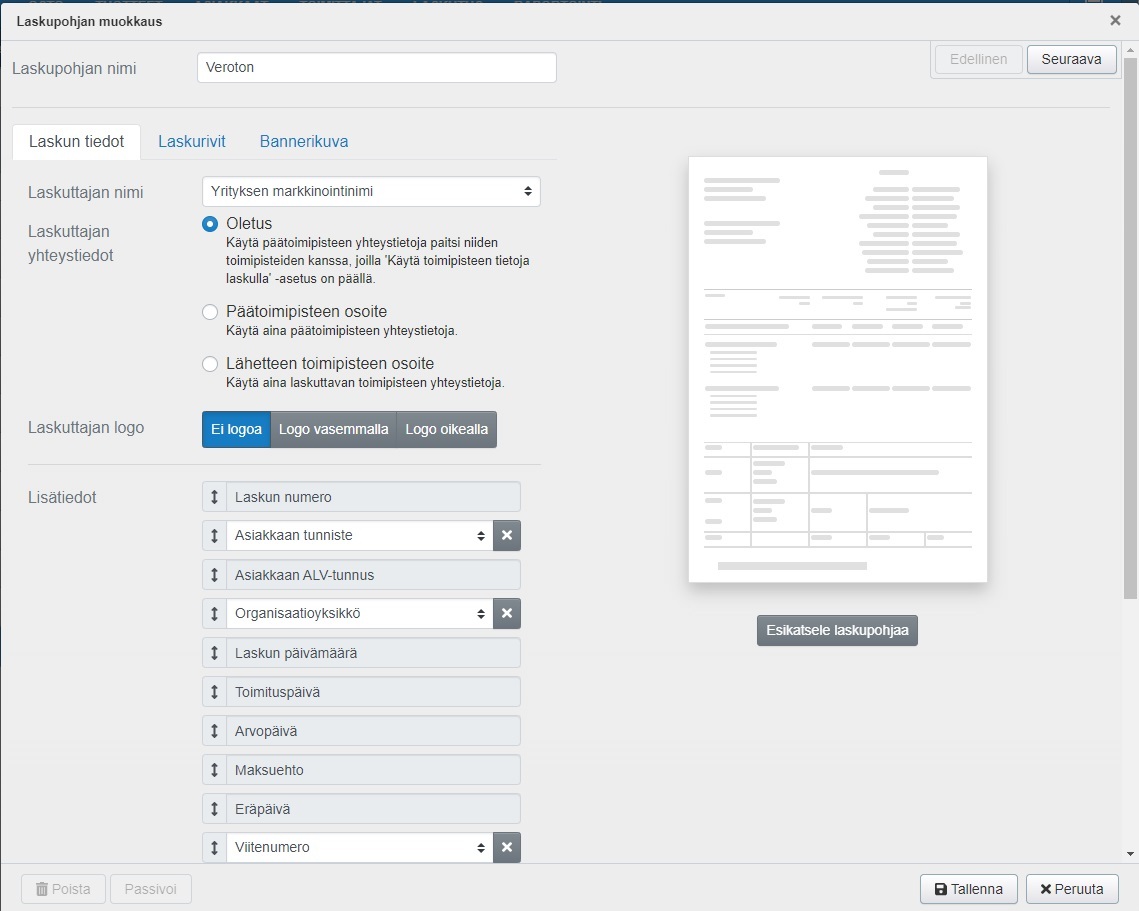Remove the Viitenumero field

pos(506,847)
